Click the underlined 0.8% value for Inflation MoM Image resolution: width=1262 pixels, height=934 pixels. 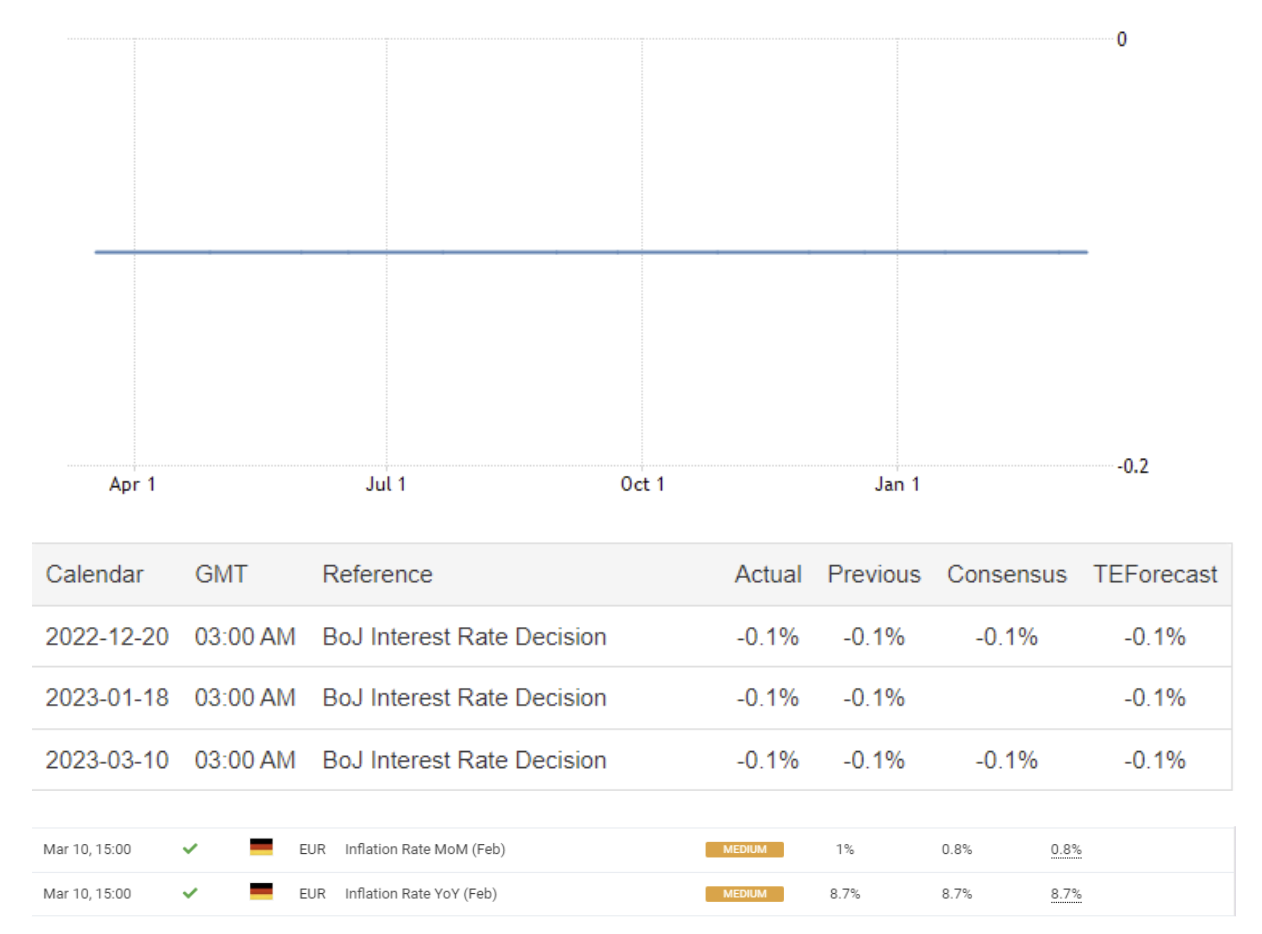click(x=1066, y=850)
